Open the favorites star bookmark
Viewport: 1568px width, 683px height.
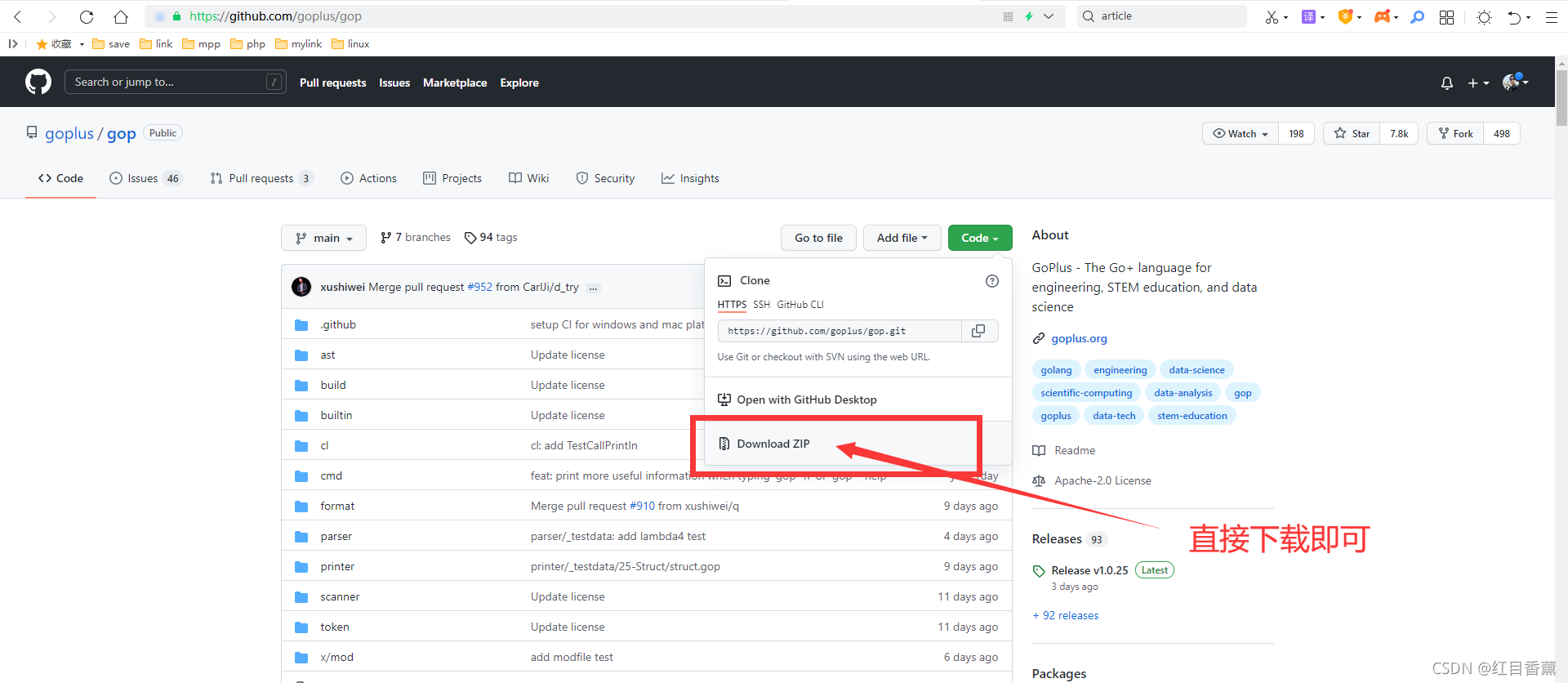point(55,44)
